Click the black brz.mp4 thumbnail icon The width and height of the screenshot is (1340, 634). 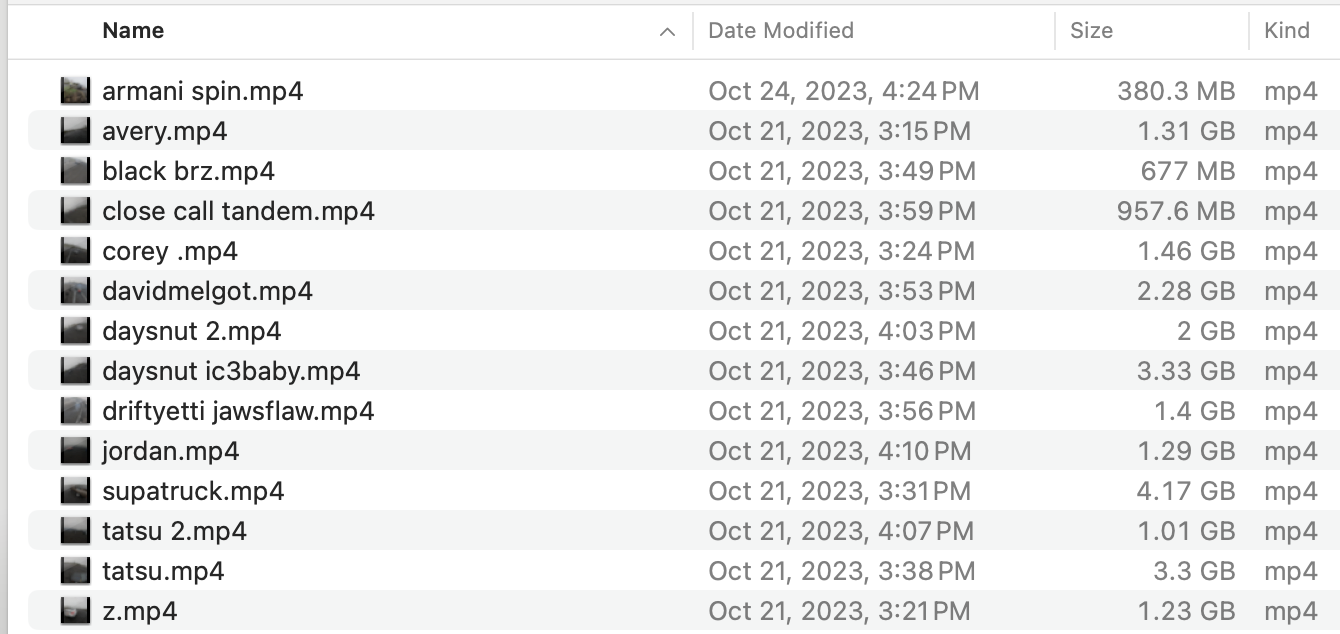(75, 171)
